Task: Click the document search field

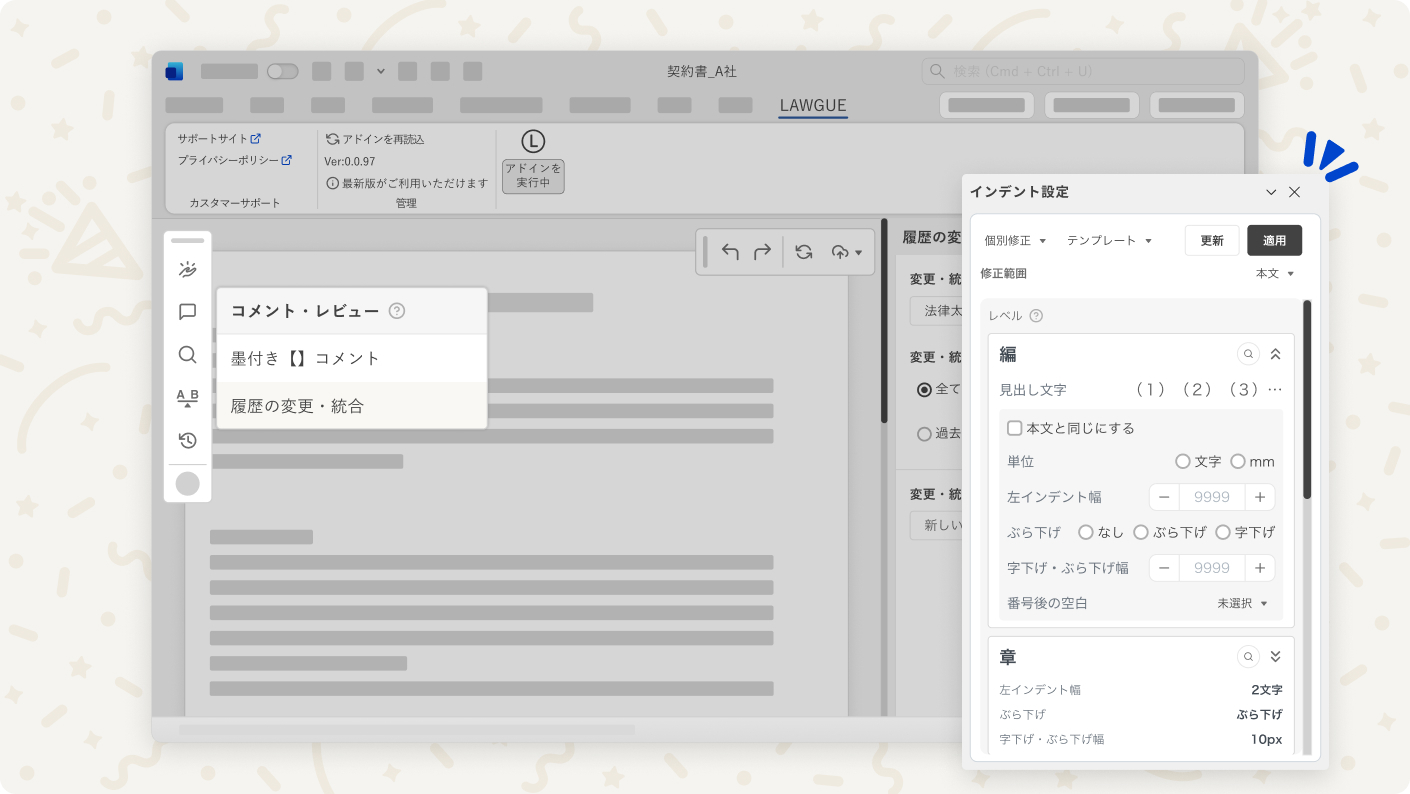Action: point(1083,72)
